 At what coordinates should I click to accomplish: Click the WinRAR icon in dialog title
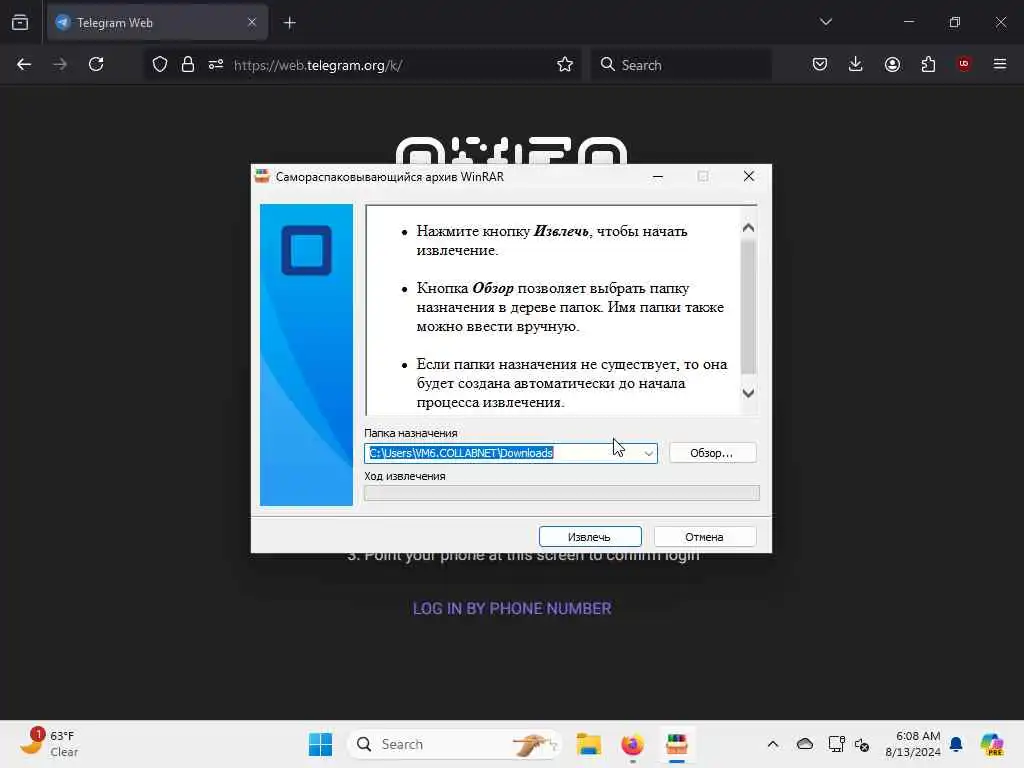[263, 176]
